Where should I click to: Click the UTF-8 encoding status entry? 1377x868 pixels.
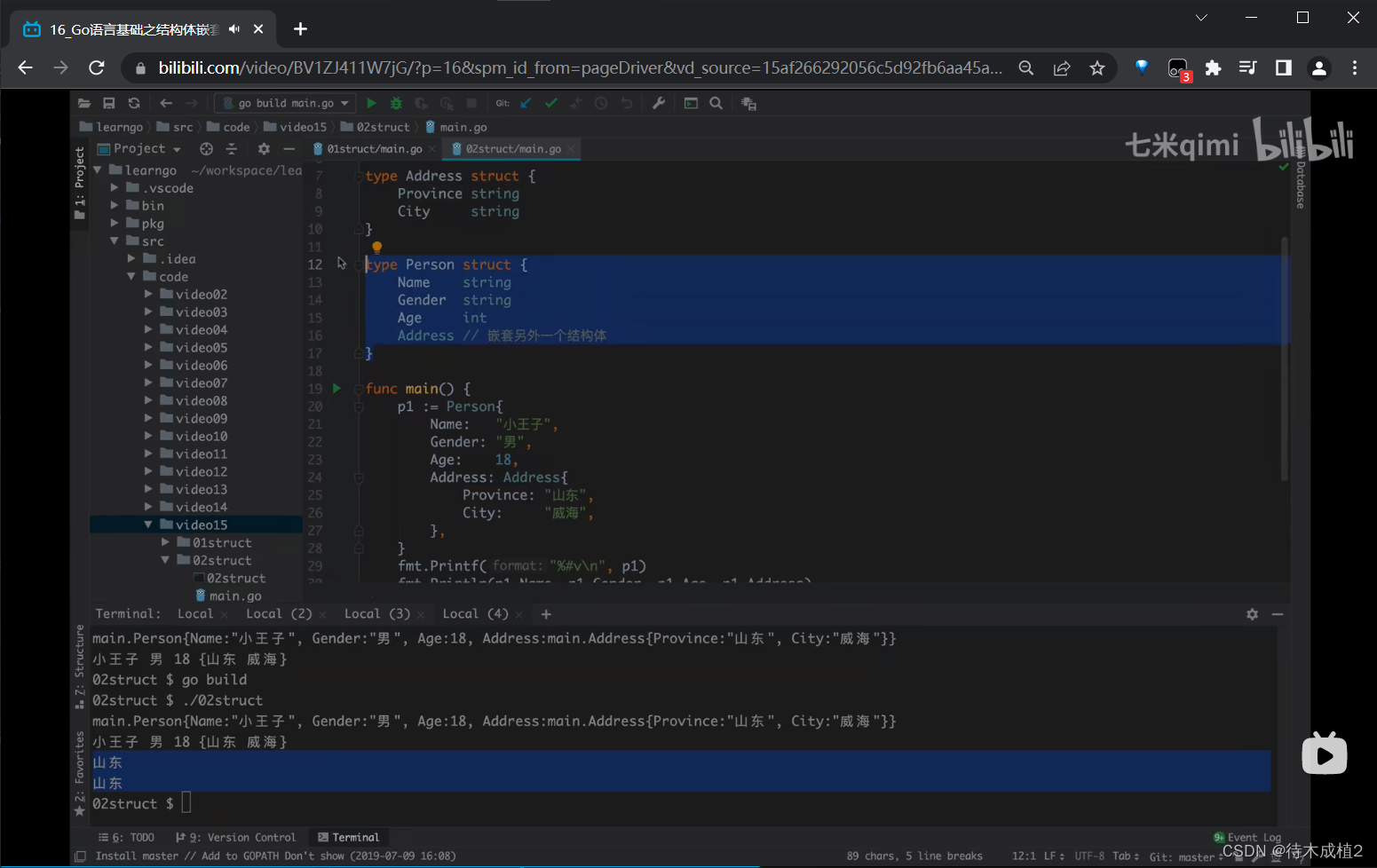pyautogui.click(x=1089, y=856)
